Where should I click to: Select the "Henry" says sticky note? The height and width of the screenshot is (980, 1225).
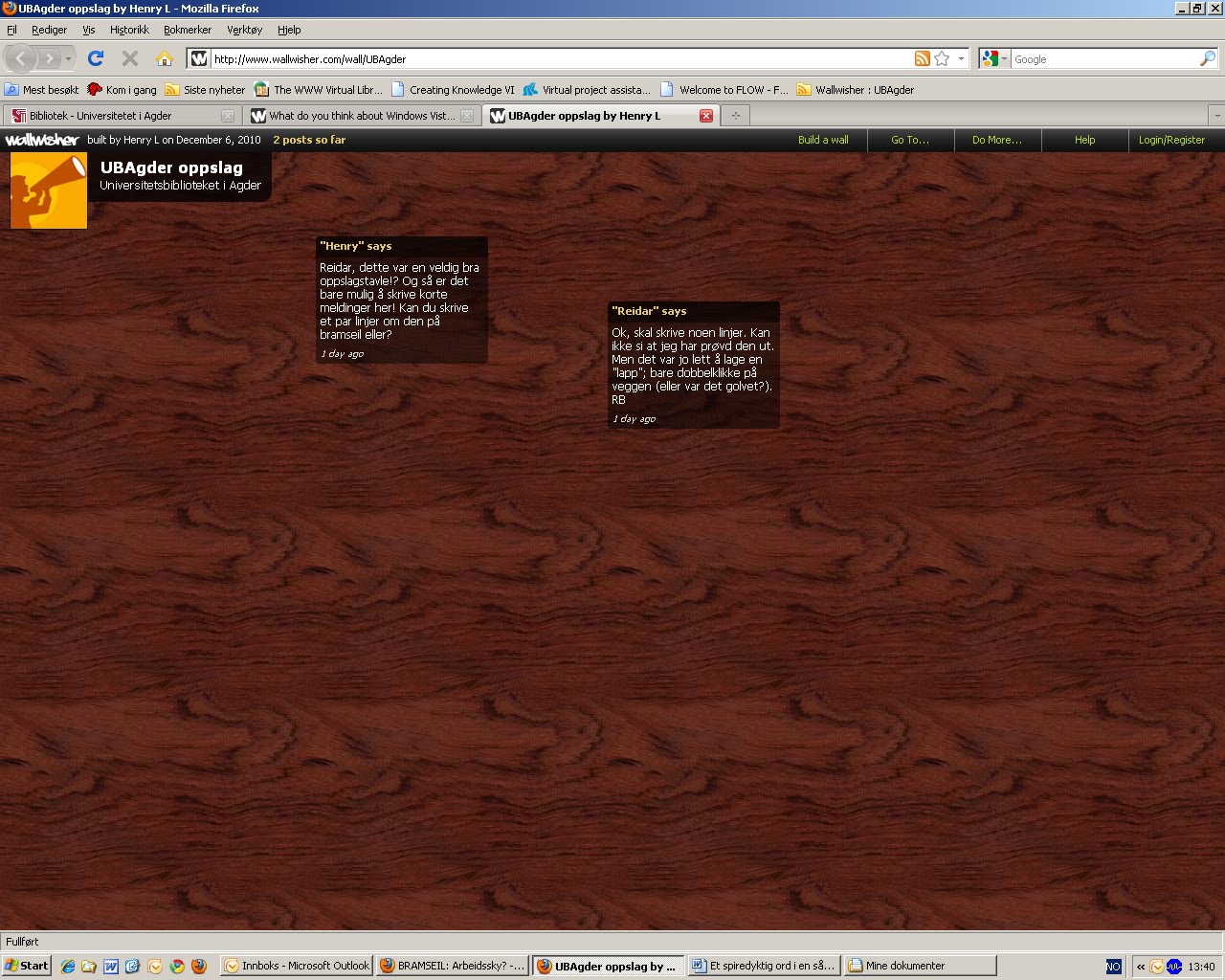(x=402, y=301)
